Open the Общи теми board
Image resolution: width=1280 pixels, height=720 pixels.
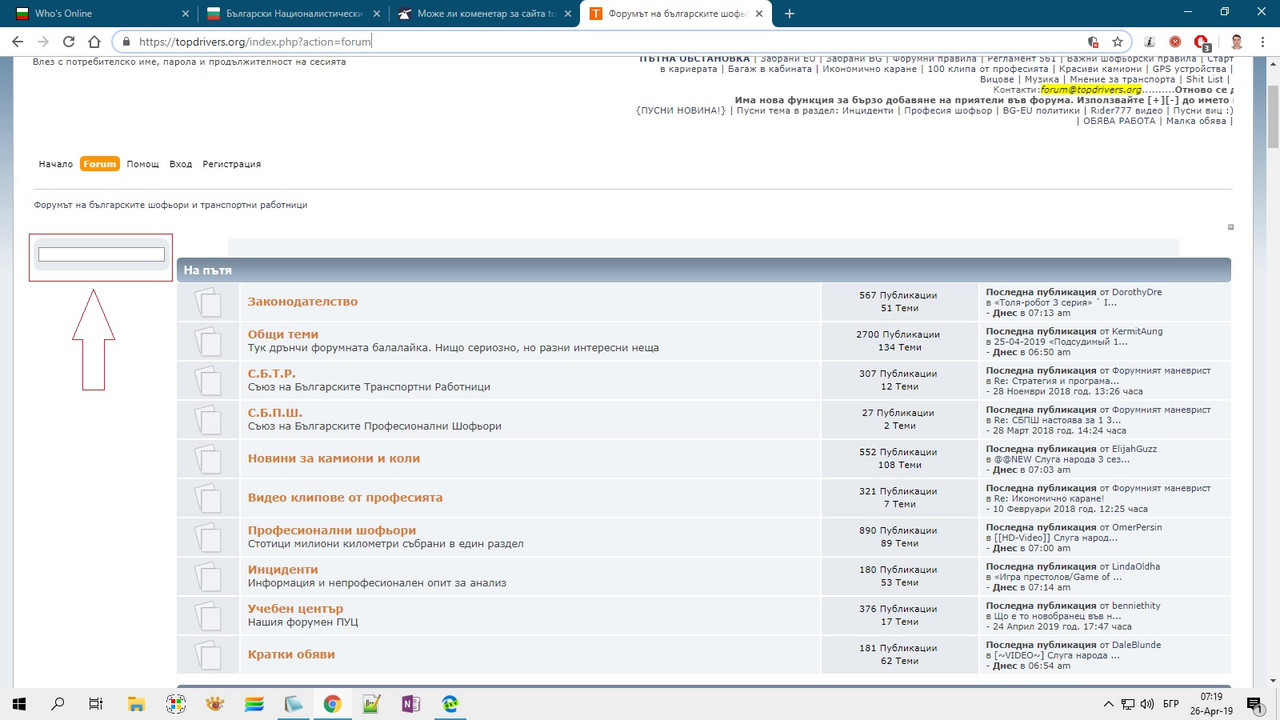283,334
